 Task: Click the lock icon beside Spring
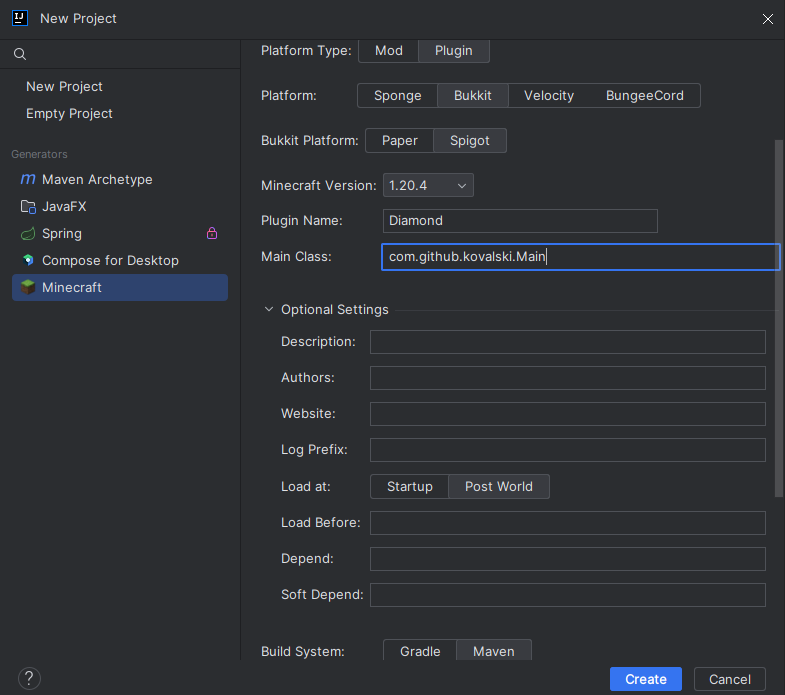pyautogui.click(x=212, y=233)
